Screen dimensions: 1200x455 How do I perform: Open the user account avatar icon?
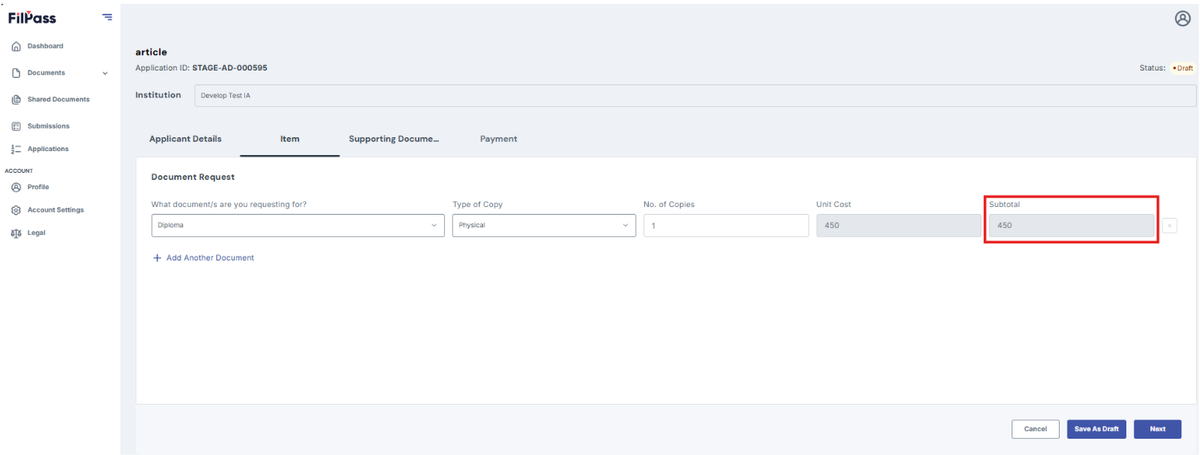pyautogui.click(x=1182, y=19)
